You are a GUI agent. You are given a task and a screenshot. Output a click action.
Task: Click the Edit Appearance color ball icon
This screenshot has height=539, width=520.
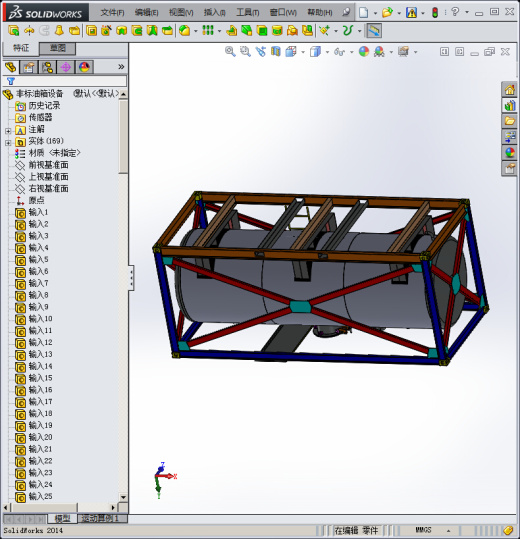pos(364,52)
